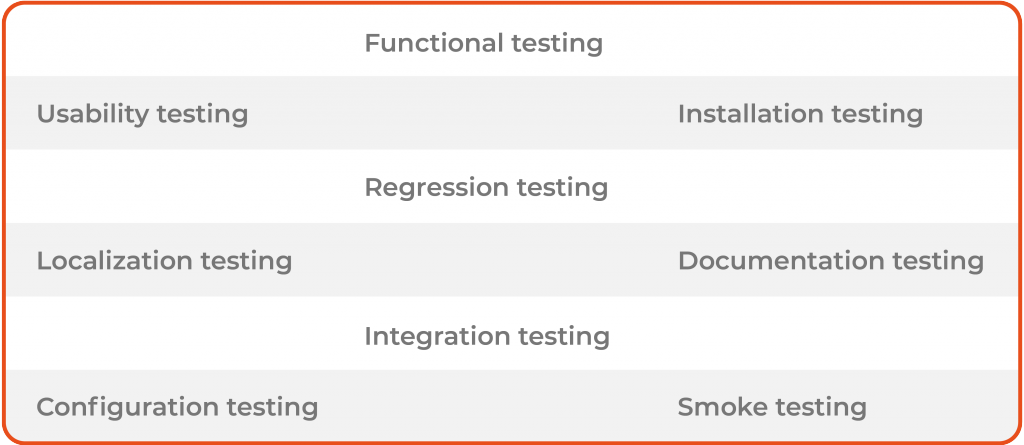Select the Configuration testing item

[x=177, y=408]
